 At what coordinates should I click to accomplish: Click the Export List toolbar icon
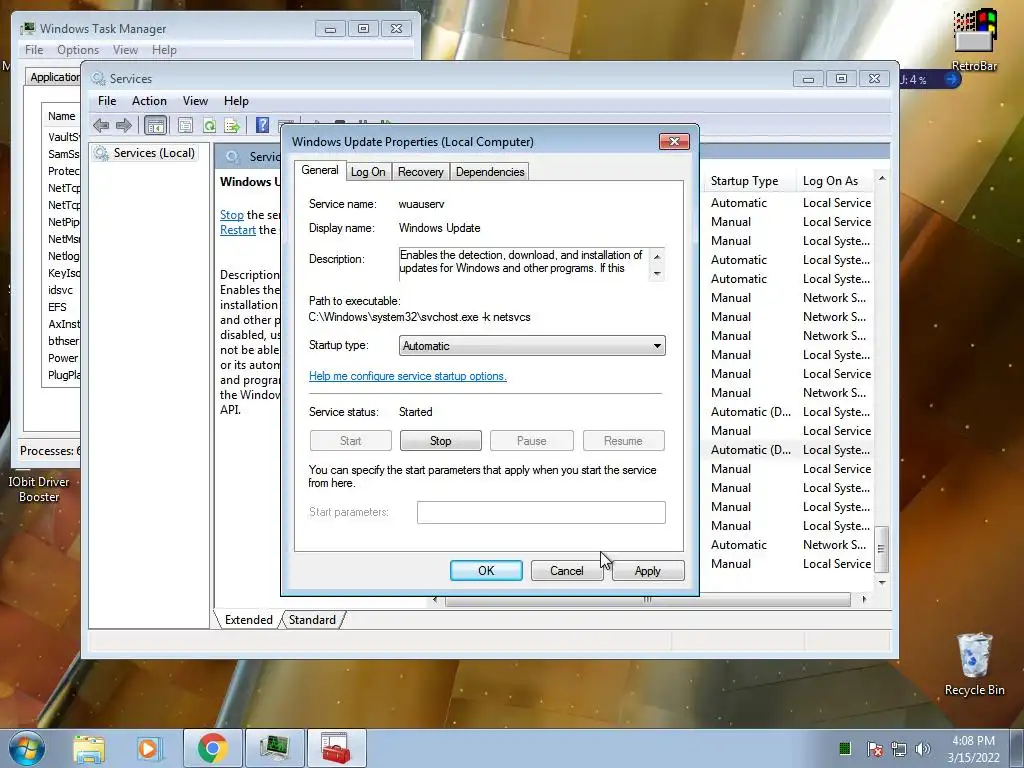click(x=232, y=125)
